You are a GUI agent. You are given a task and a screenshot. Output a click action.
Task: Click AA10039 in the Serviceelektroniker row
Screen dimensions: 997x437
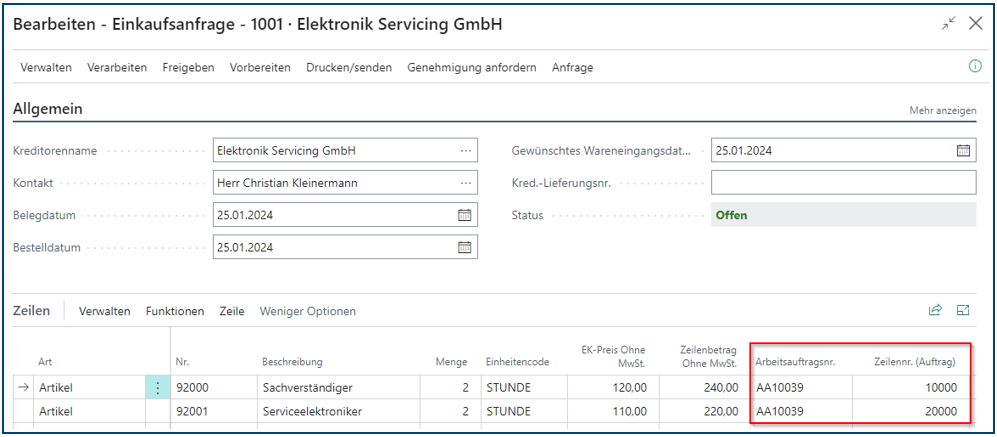coord(780,412)
